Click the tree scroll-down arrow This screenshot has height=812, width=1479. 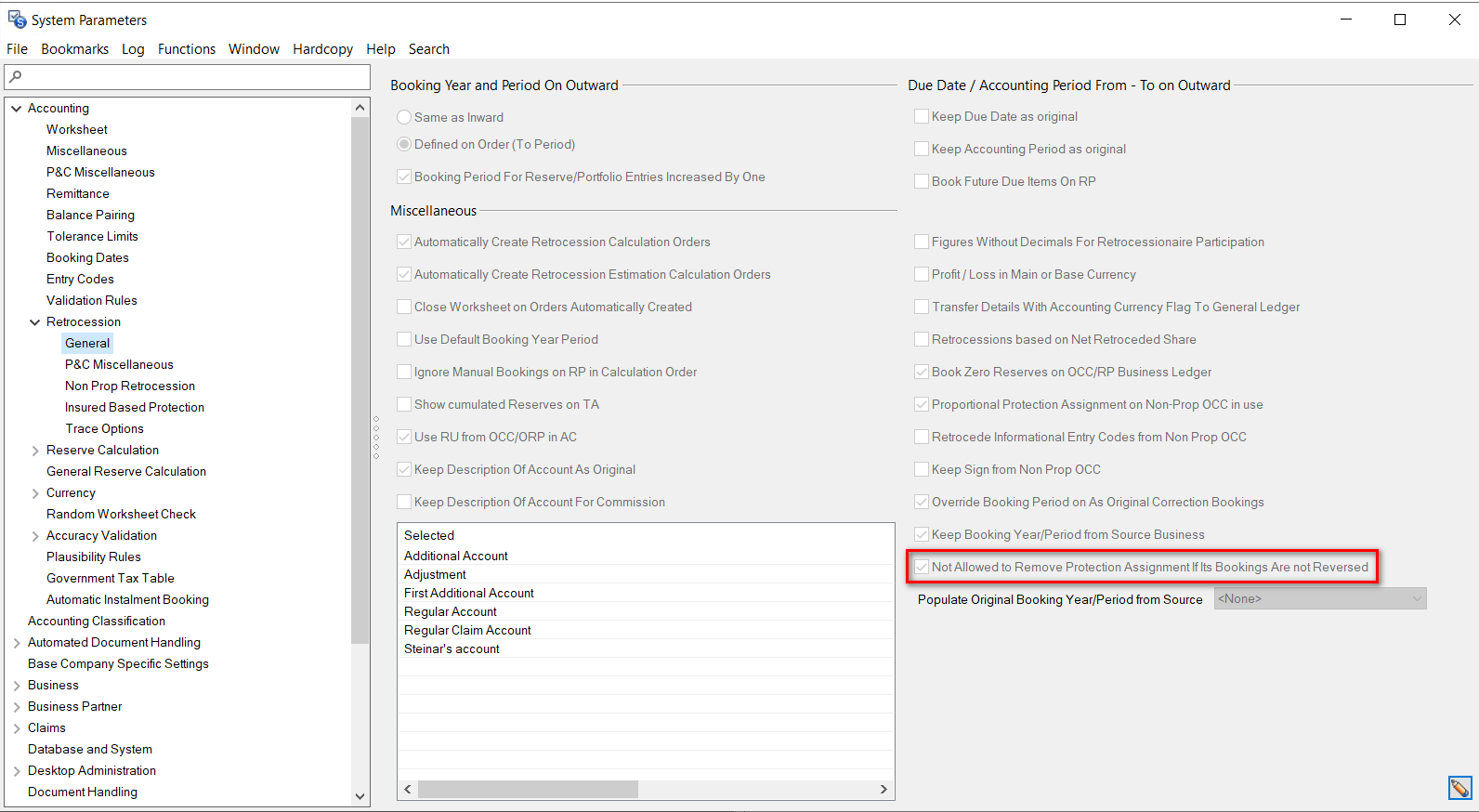360,796
